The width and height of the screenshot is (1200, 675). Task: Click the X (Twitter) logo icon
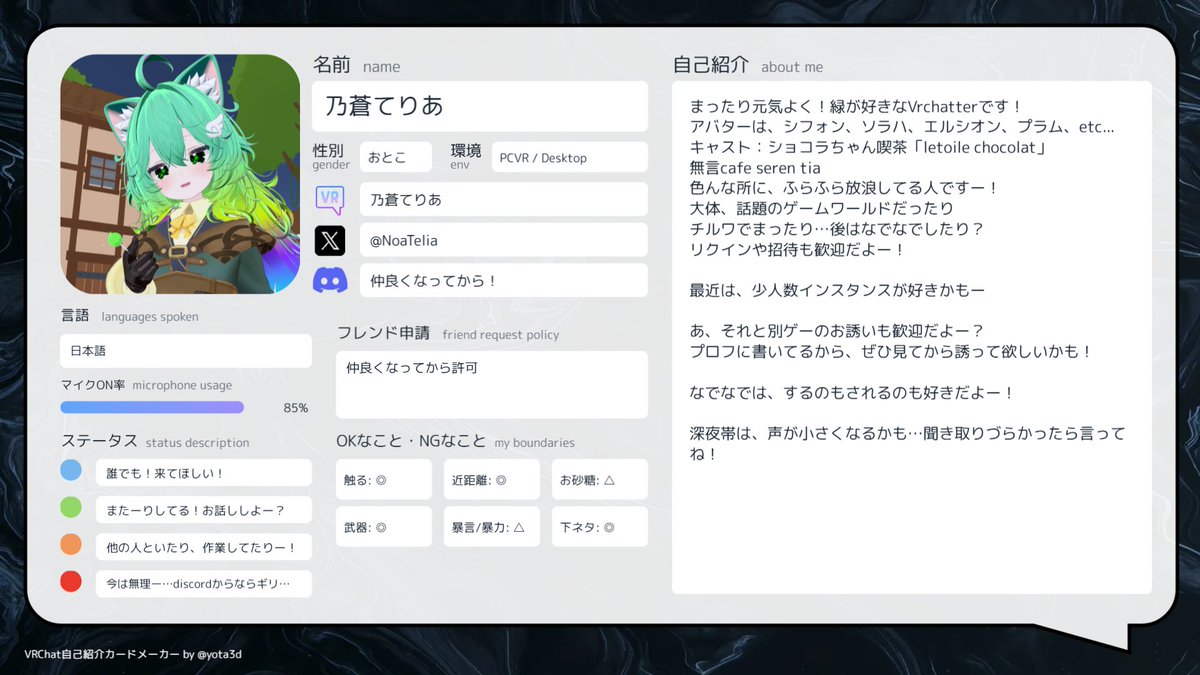[x=330, y=239]
